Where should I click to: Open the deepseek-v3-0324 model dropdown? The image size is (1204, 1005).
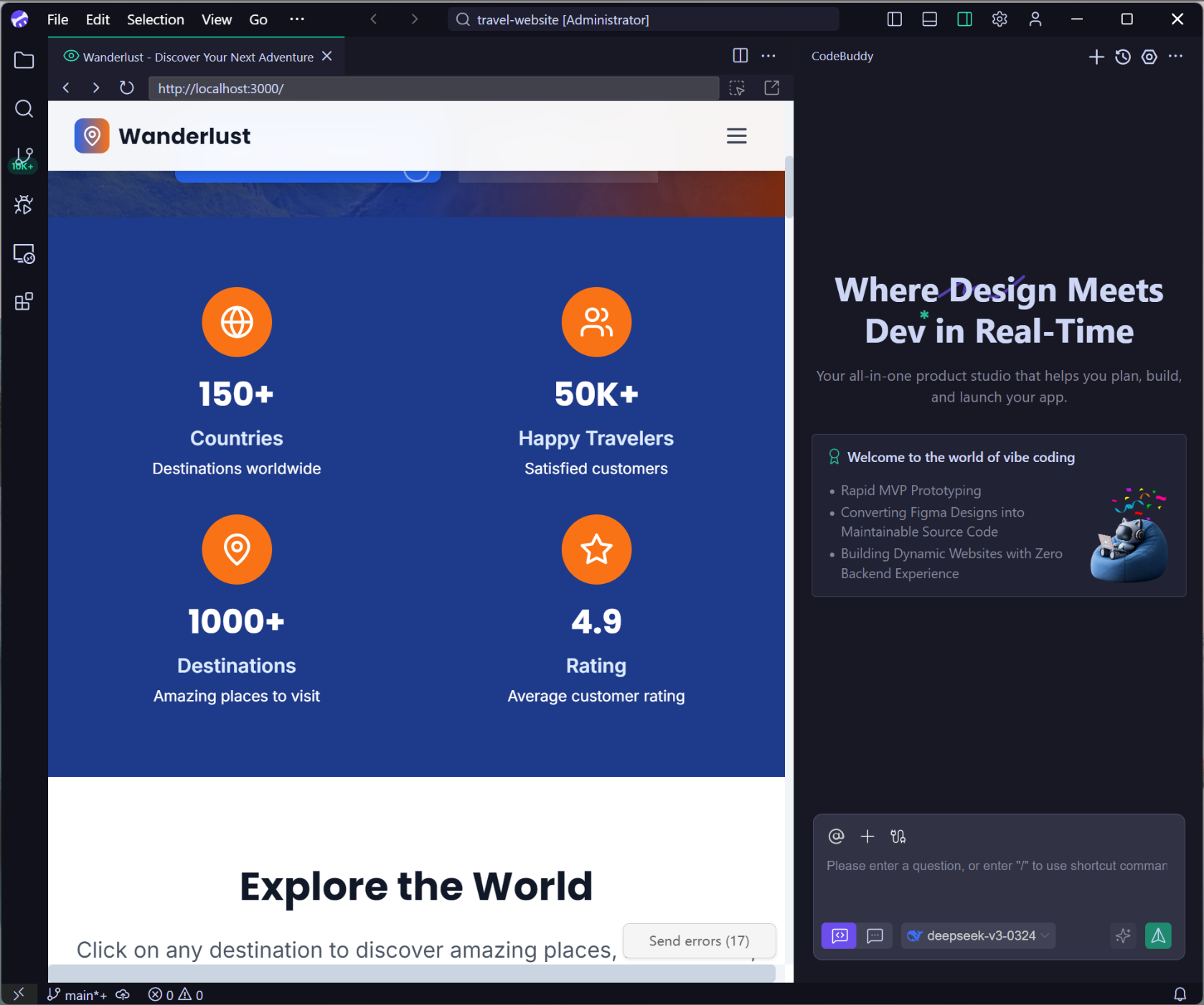979,935
